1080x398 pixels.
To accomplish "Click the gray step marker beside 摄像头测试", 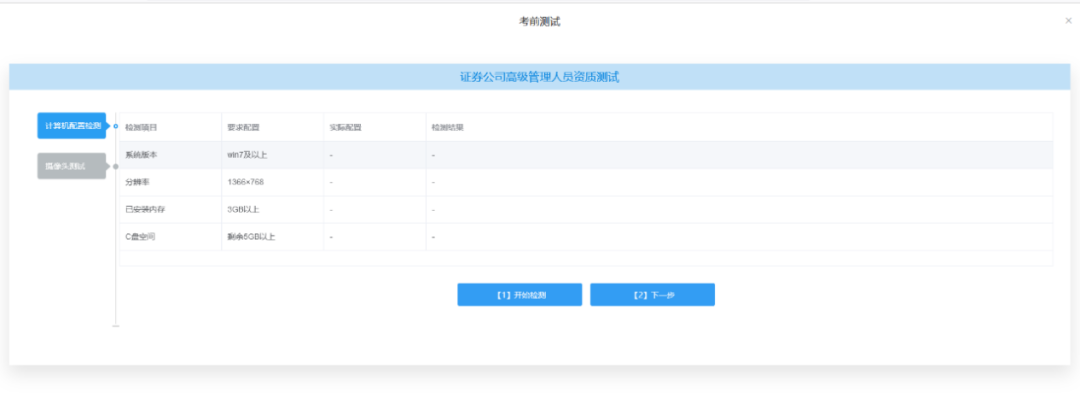I will pos(116,166).
